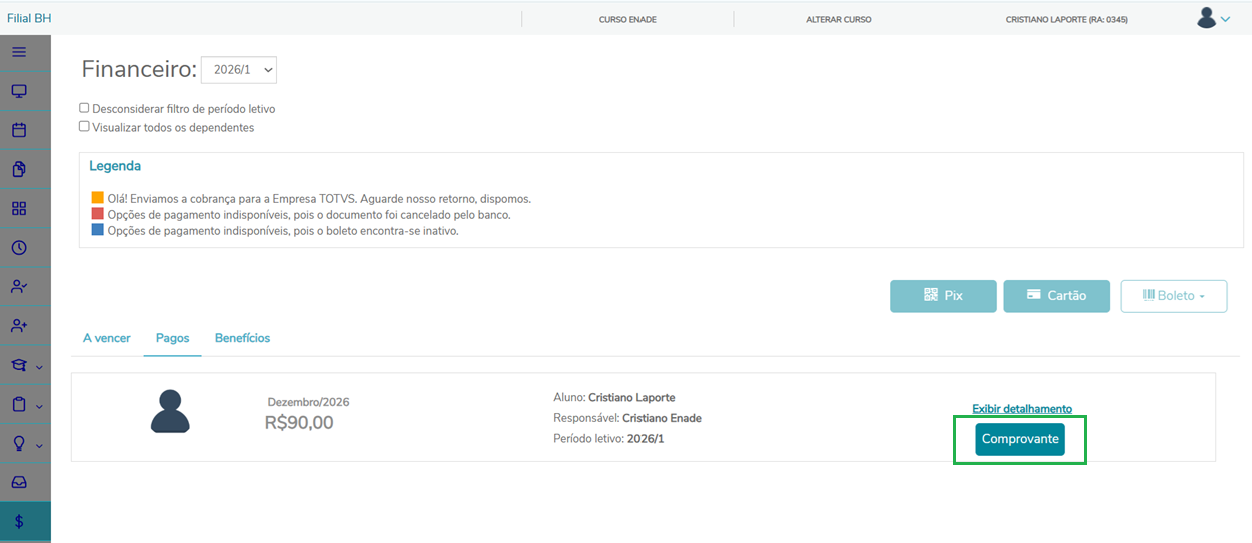Open the Boleto dropdown button

coord(1174,296)
